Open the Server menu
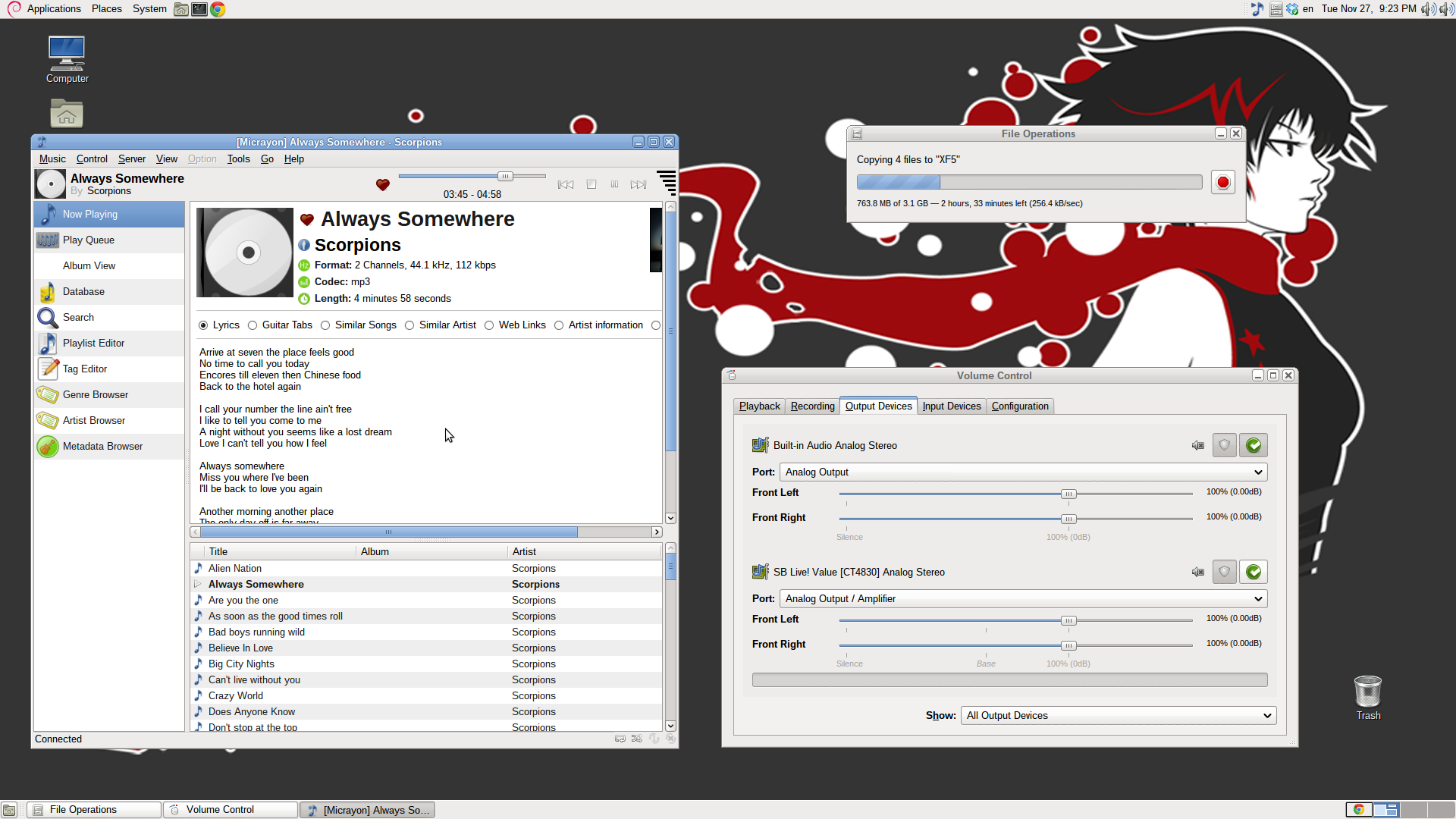Image resolution: width=1456 pixels, height=819 pixels. [x=132, y=159]
